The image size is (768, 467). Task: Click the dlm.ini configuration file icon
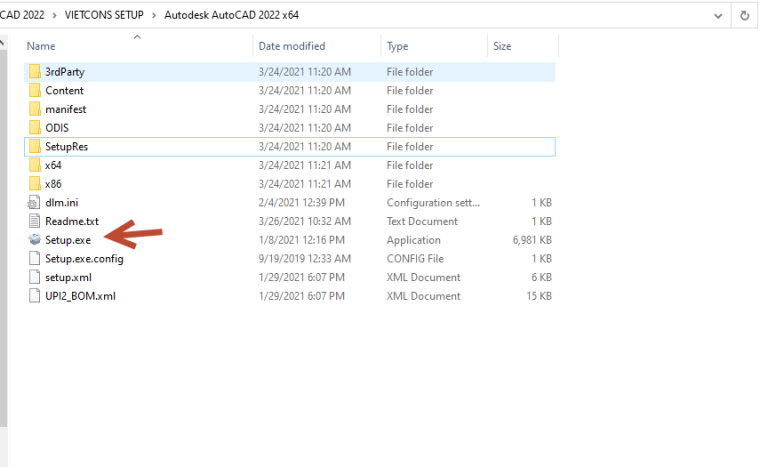[35, 203]
